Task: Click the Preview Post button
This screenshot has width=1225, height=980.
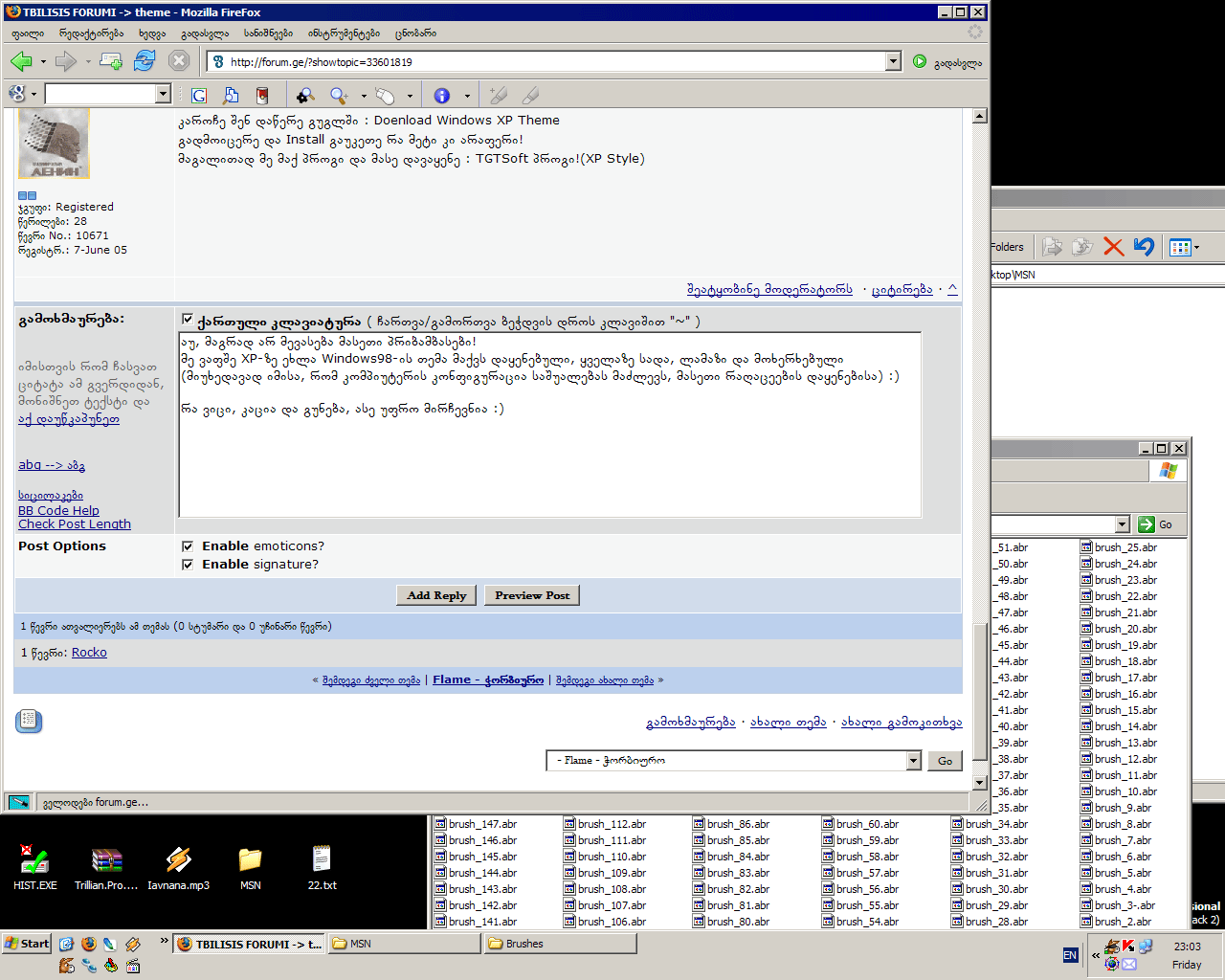Action: 532,595
